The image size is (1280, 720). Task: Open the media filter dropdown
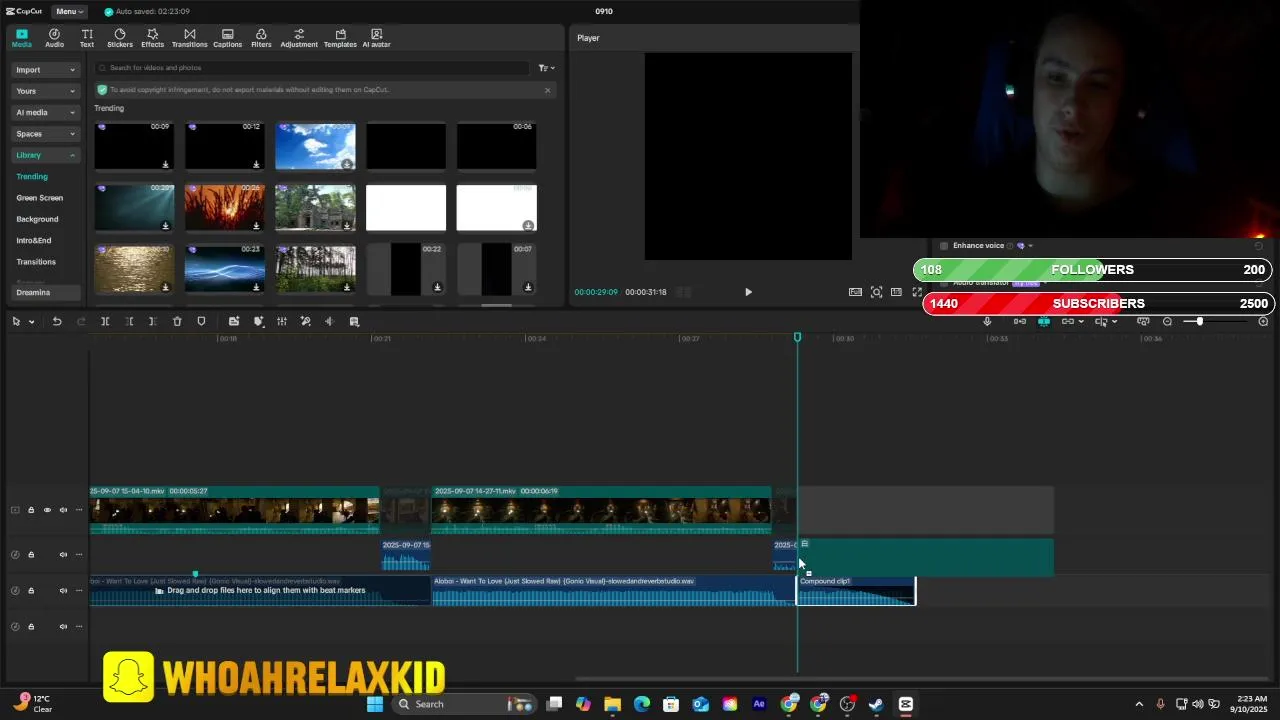pos(546,68)
